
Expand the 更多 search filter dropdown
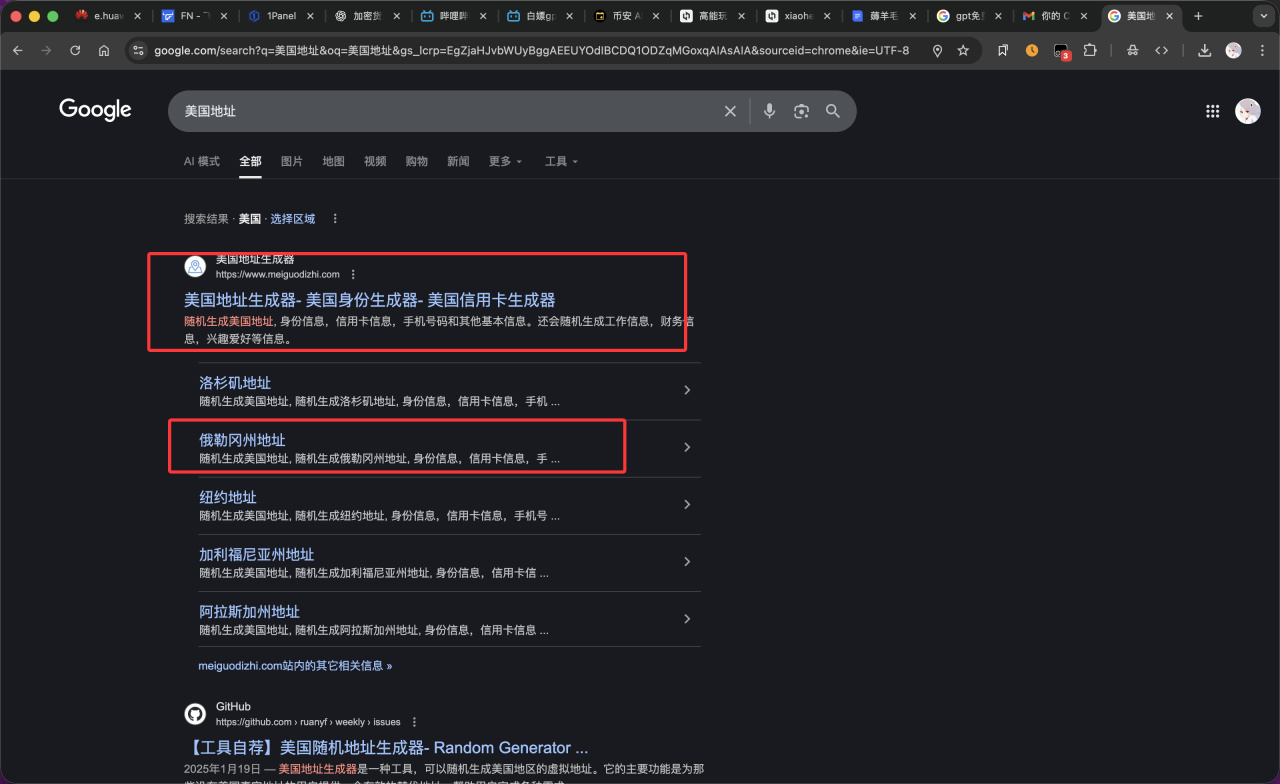(505, 161)
